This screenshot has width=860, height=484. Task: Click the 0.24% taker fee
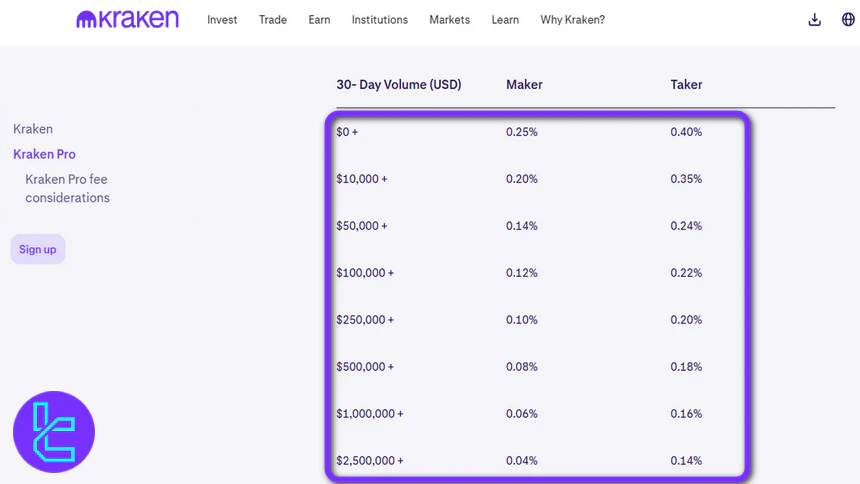686,226
